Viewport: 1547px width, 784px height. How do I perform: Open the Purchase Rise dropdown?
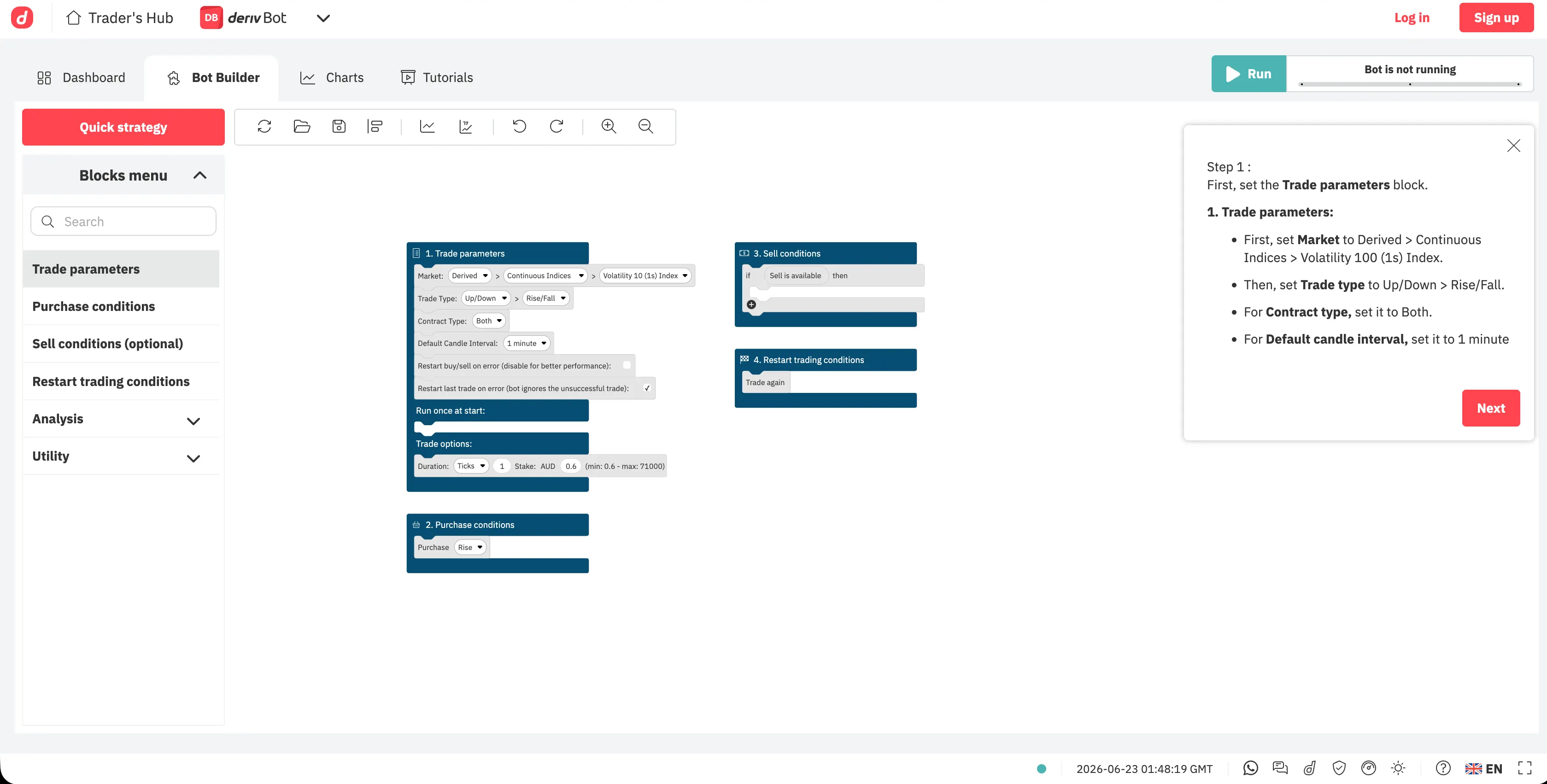470,547
